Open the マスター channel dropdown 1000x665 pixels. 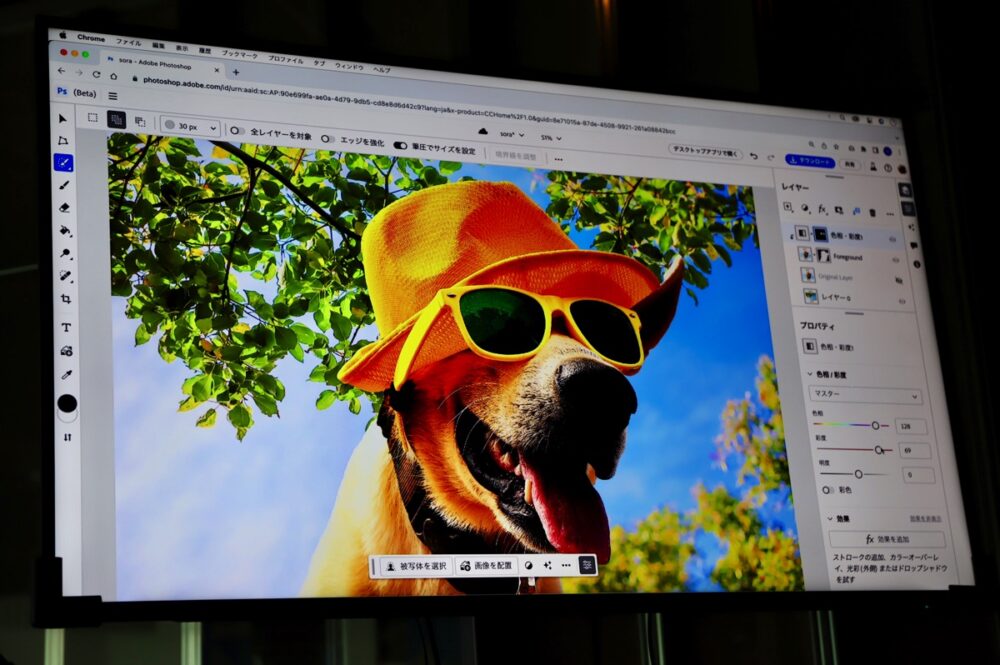coord(865,396)
